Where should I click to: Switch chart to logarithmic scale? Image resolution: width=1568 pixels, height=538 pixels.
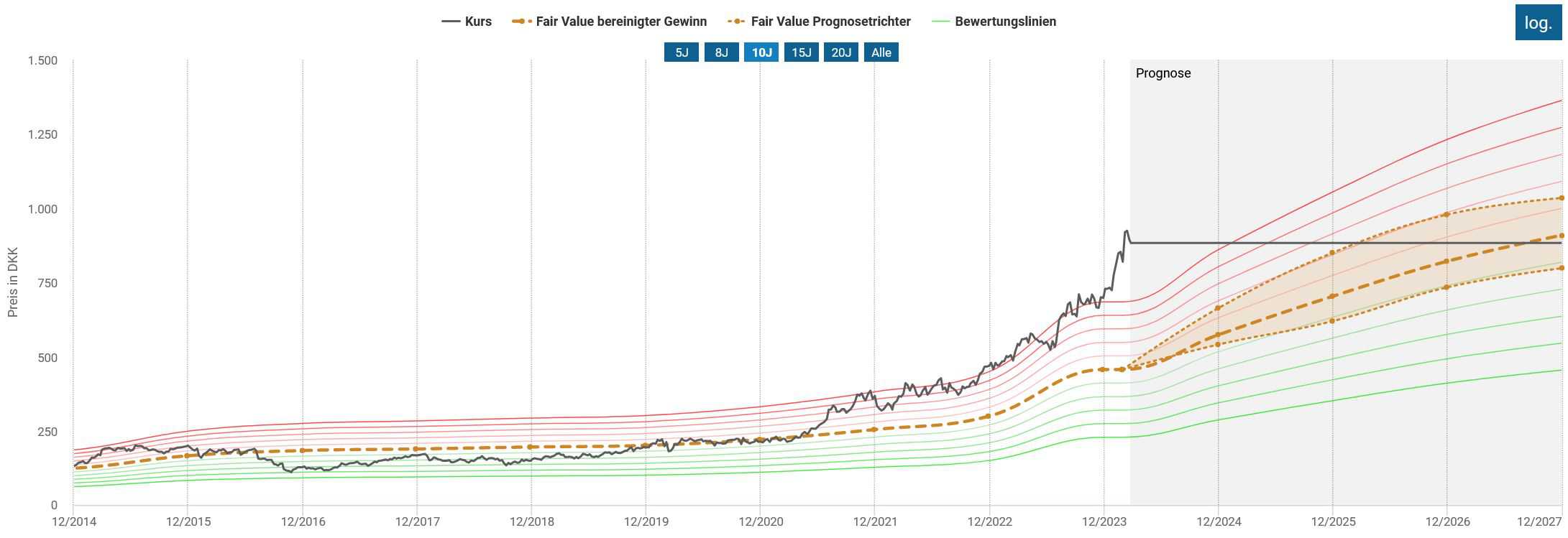point(1538,22)
